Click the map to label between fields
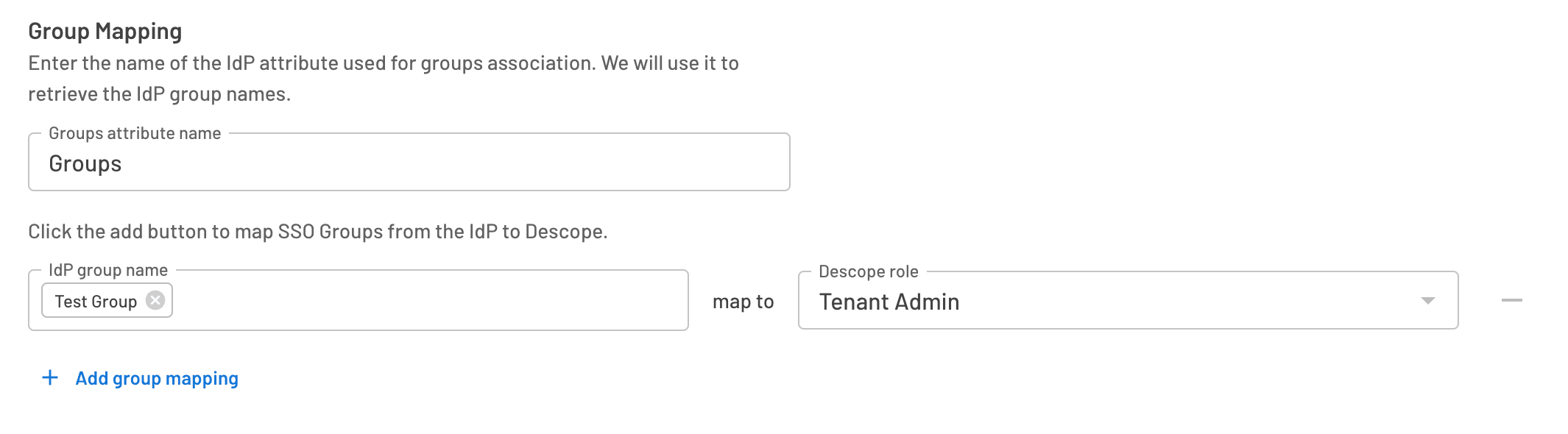The height and width of the screenshot is (434, 1568). (741, 301)
